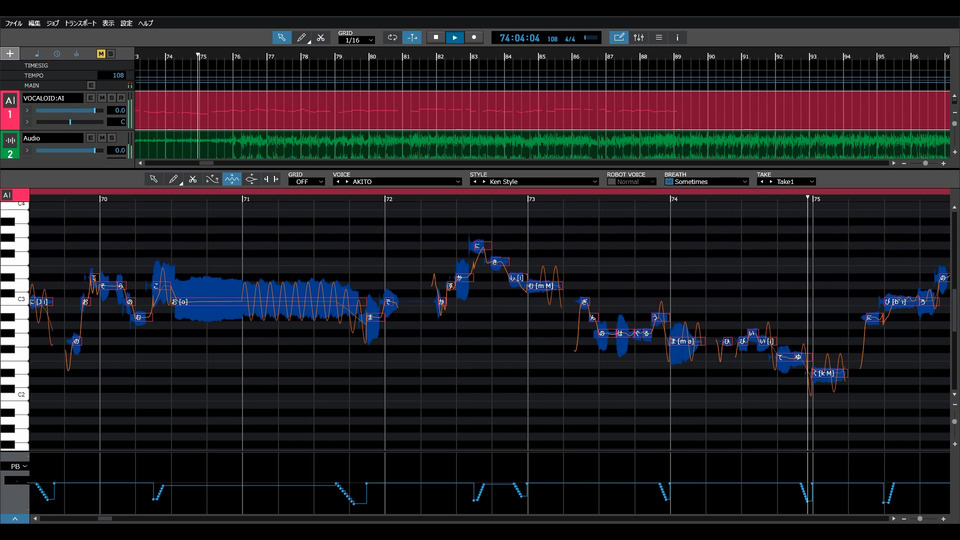The width and height of the screenshot is (960, 540).
Task: Click E button on Audio track
Action: pos(91,138)
